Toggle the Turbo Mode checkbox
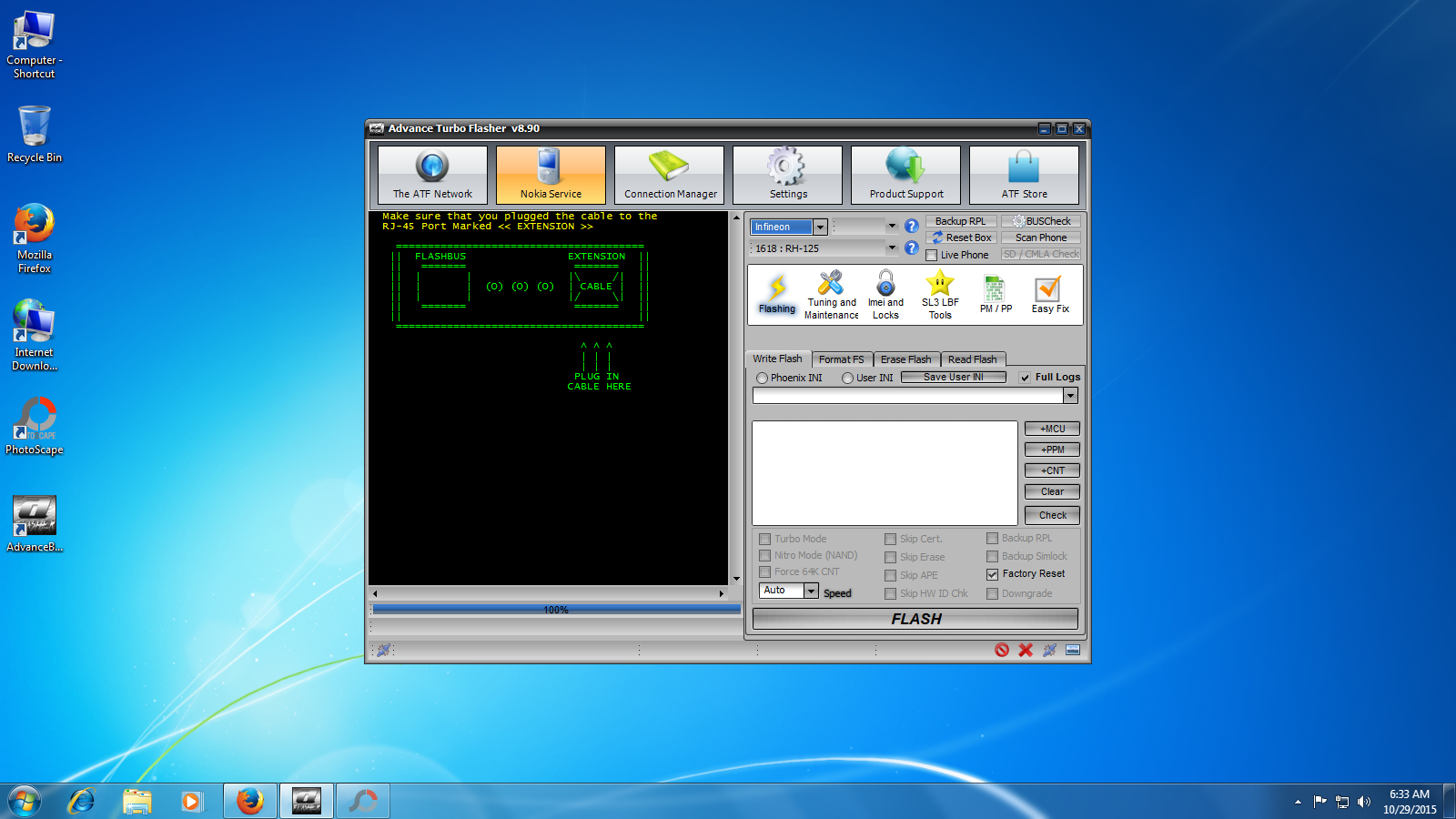 765,539
